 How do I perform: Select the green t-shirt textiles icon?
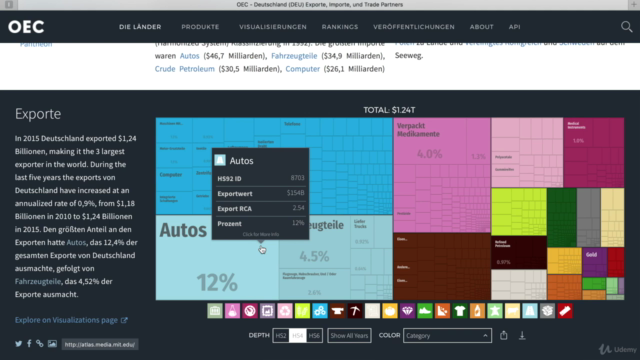[x=460, y=311]
